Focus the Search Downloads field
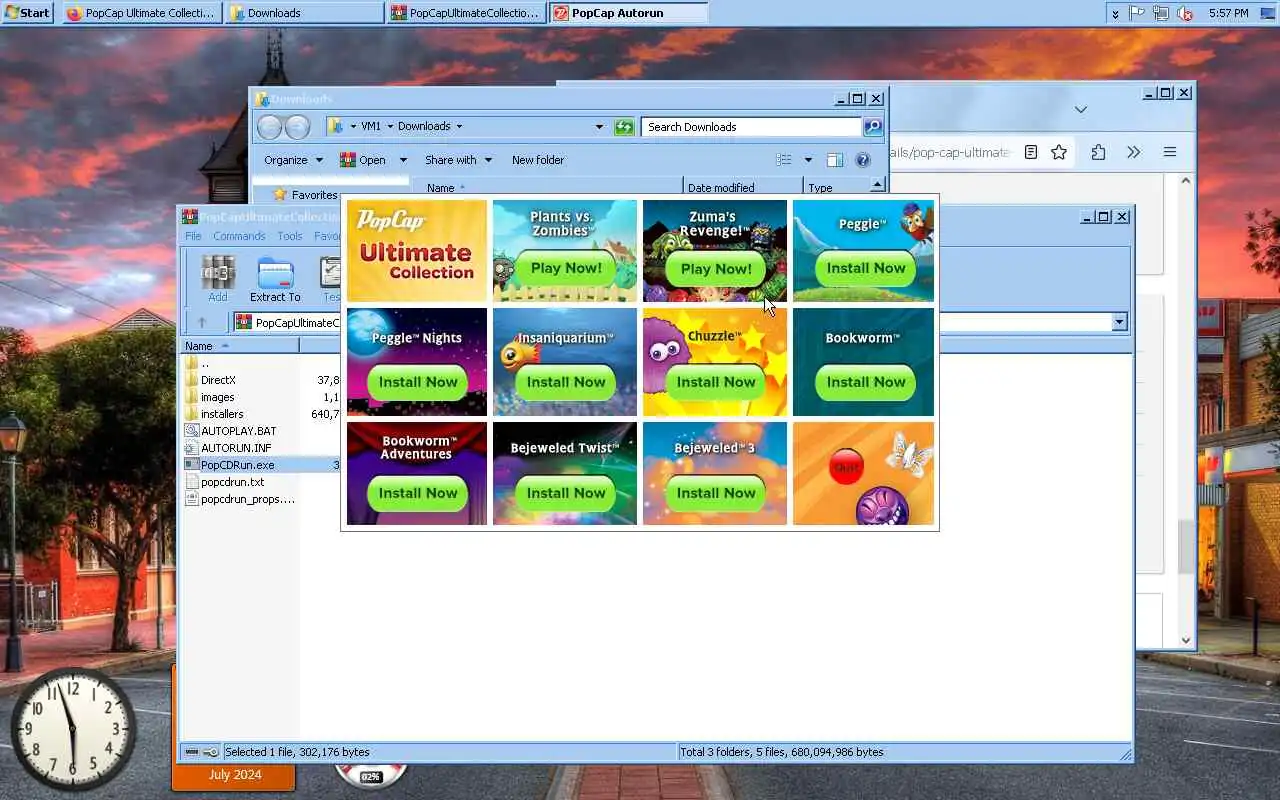1280x800 pixels. pyautogui.click(x=750, y=127)
